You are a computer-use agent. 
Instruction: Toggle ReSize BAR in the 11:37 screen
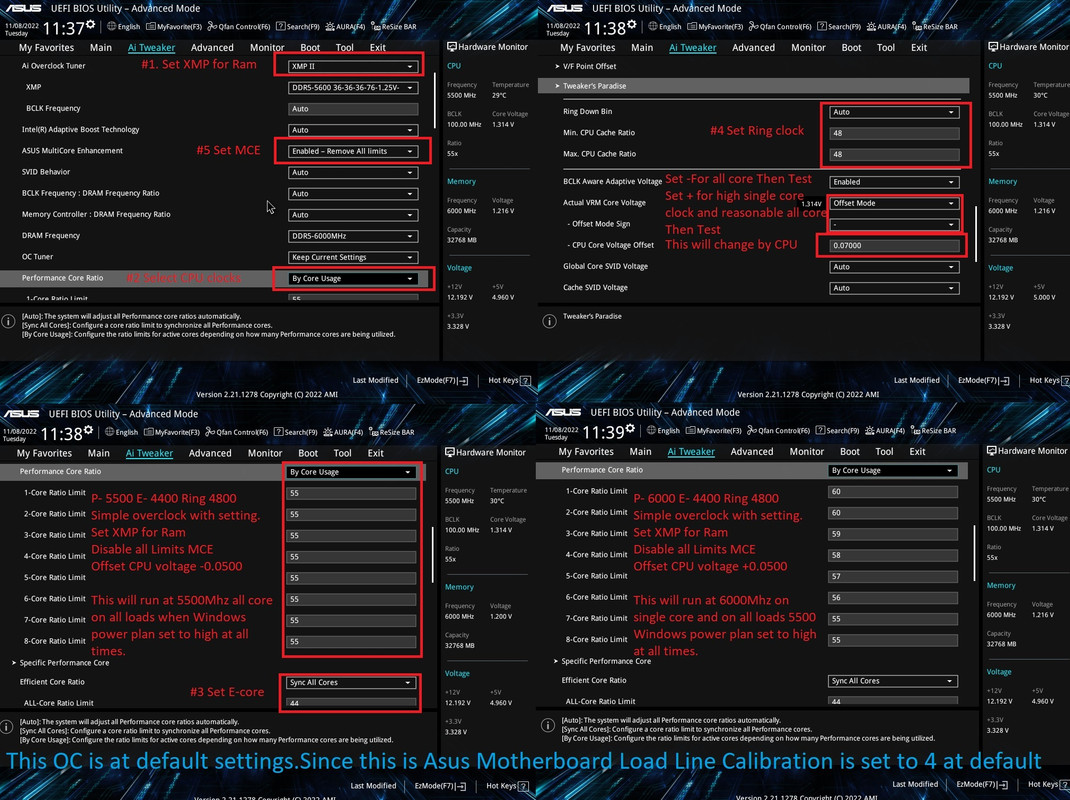click(x=393, y=27)
